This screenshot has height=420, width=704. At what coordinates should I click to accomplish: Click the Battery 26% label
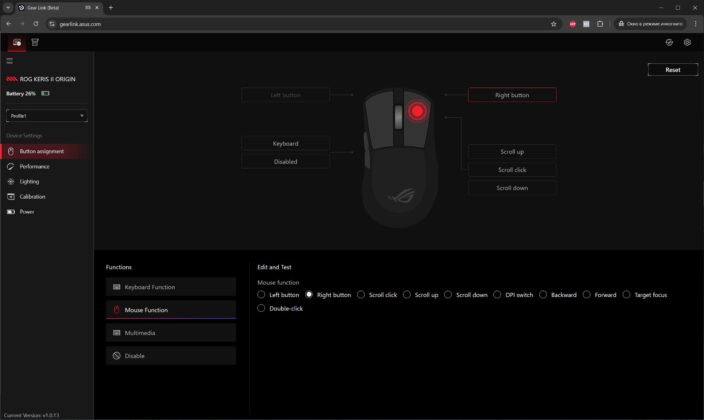pos(21,93)
